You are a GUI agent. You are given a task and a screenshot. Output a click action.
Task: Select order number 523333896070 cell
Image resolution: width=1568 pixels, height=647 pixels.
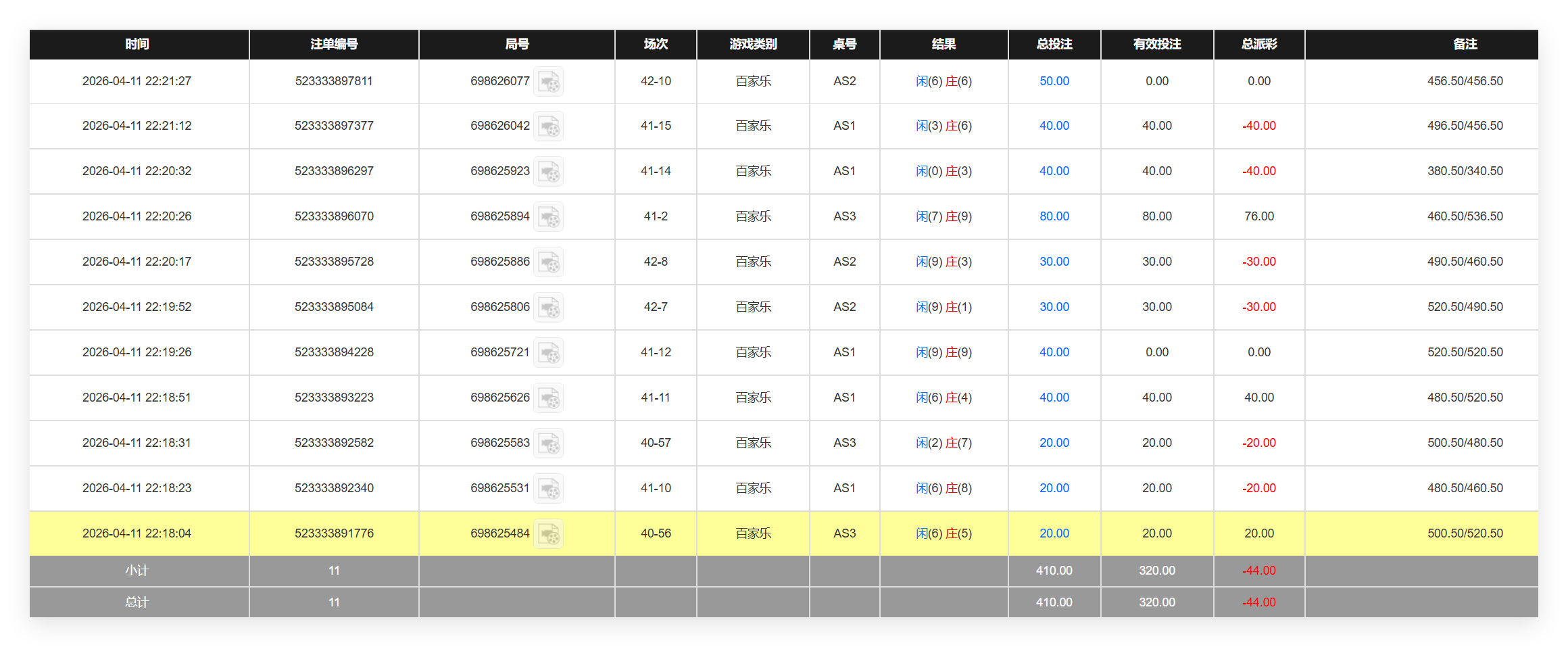coord(334,216)
